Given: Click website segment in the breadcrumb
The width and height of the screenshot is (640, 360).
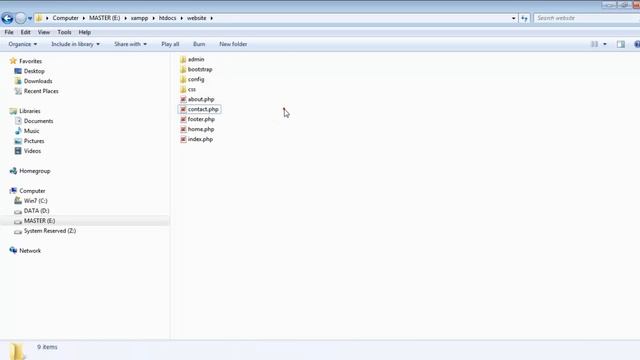Looking at the screenshot, I should (196, 18).
